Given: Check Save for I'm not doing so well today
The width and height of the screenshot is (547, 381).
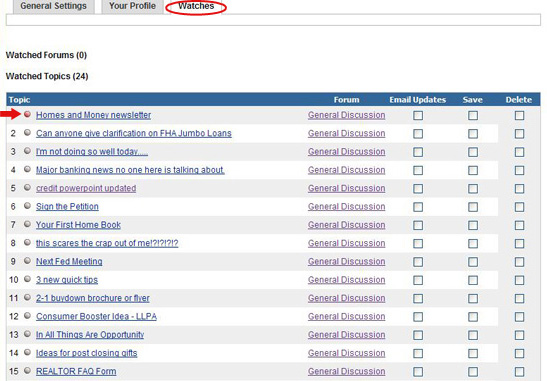Looking at the screenshot, I should (473, 152).
